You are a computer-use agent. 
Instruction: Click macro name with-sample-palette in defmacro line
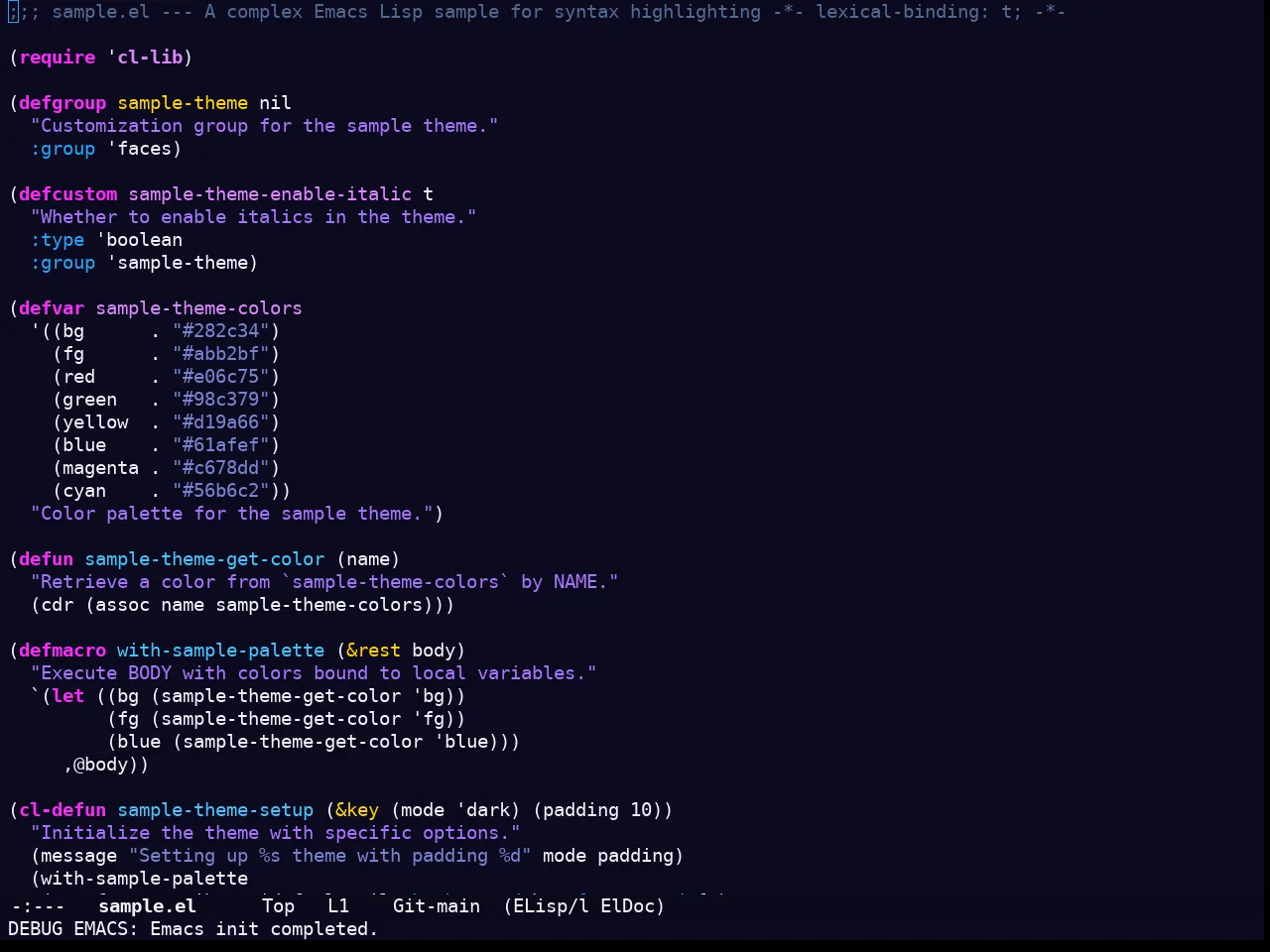pos(220,651)
